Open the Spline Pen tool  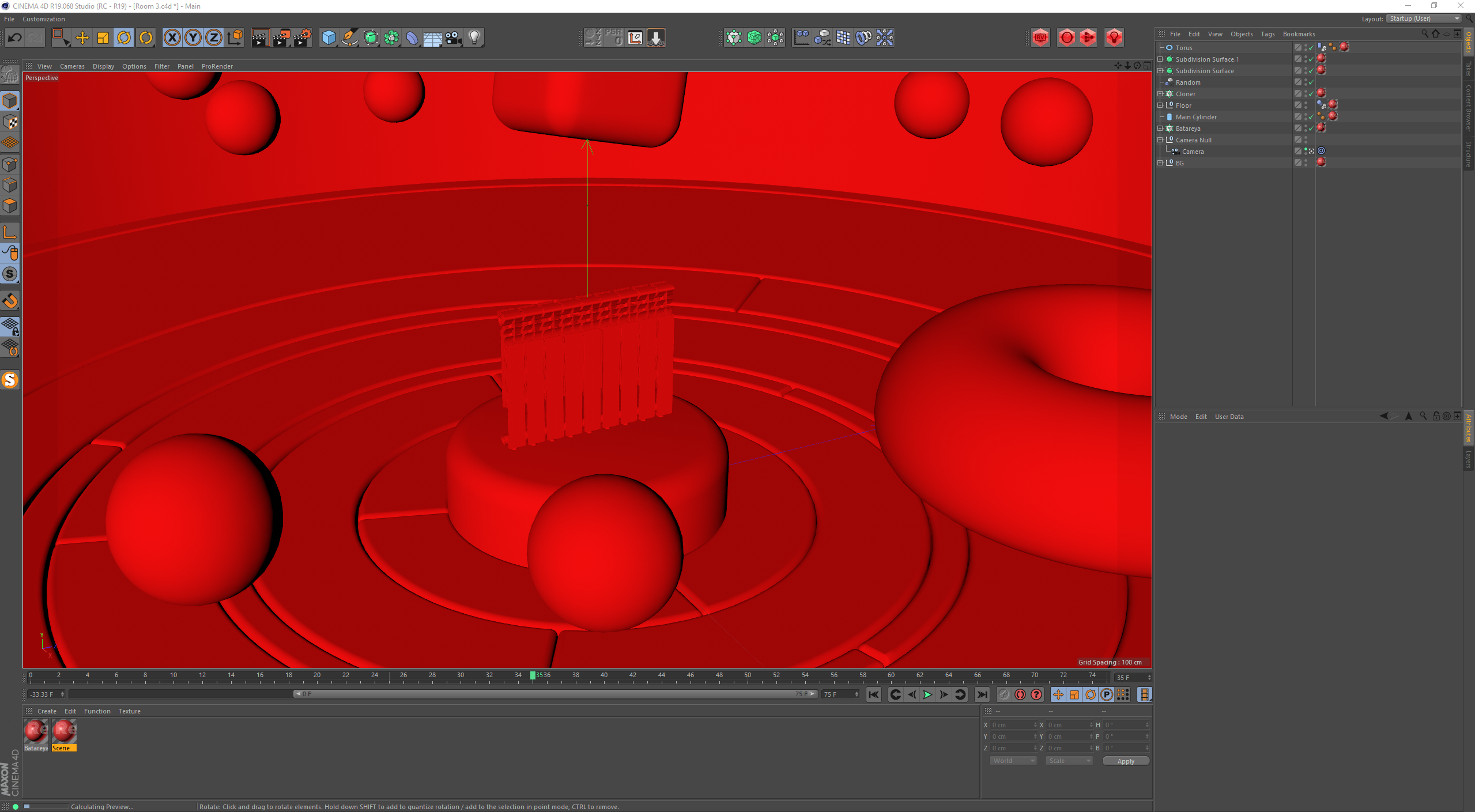(x=350, y=38)
